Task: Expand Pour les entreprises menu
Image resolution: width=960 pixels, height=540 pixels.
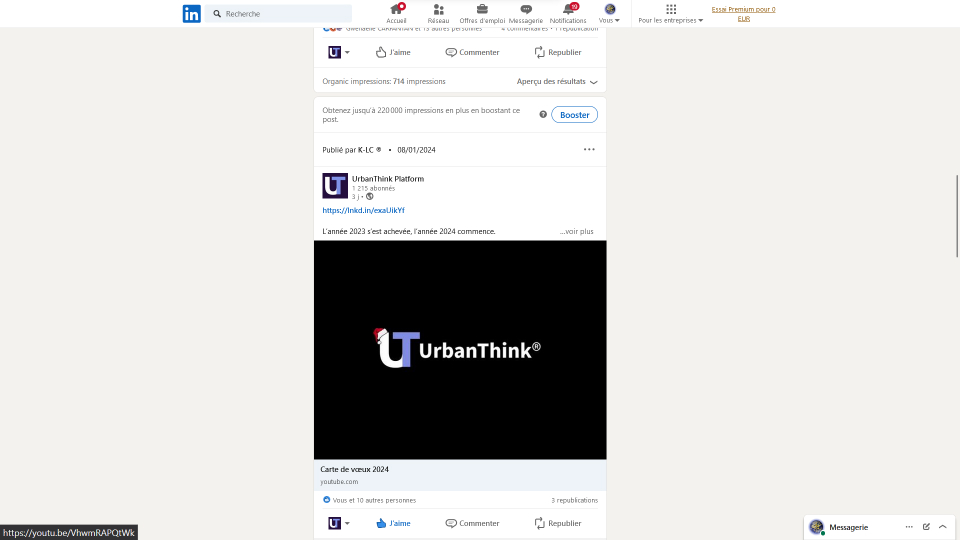Action: [x=670, y=14]
